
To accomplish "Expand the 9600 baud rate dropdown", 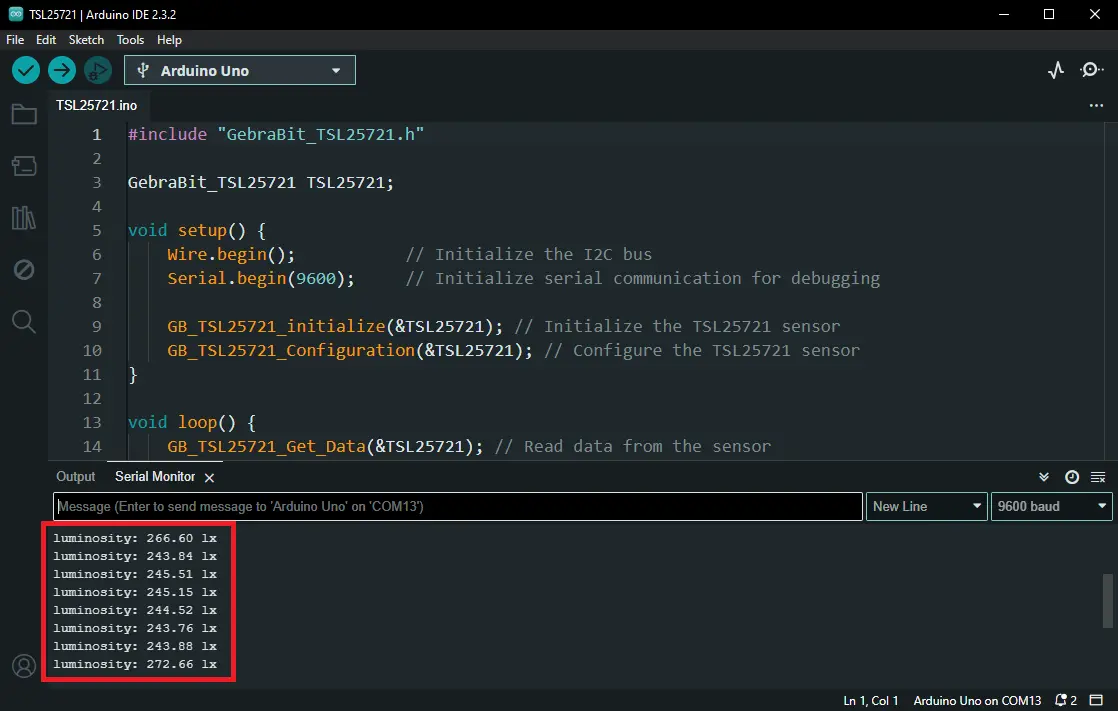I will [x=1051, y=506].
